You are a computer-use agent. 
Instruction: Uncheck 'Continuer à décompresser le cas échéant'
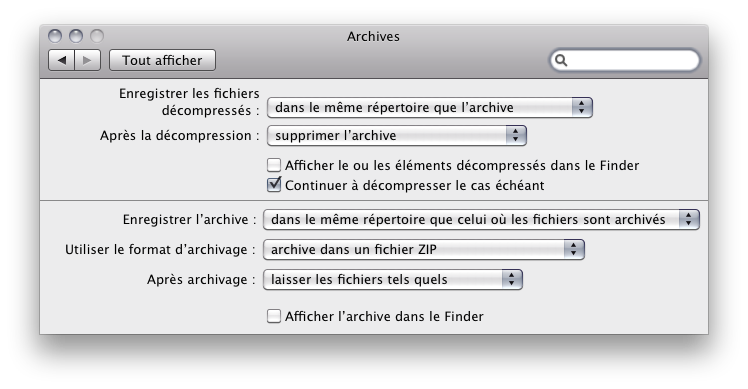[274, 185]
